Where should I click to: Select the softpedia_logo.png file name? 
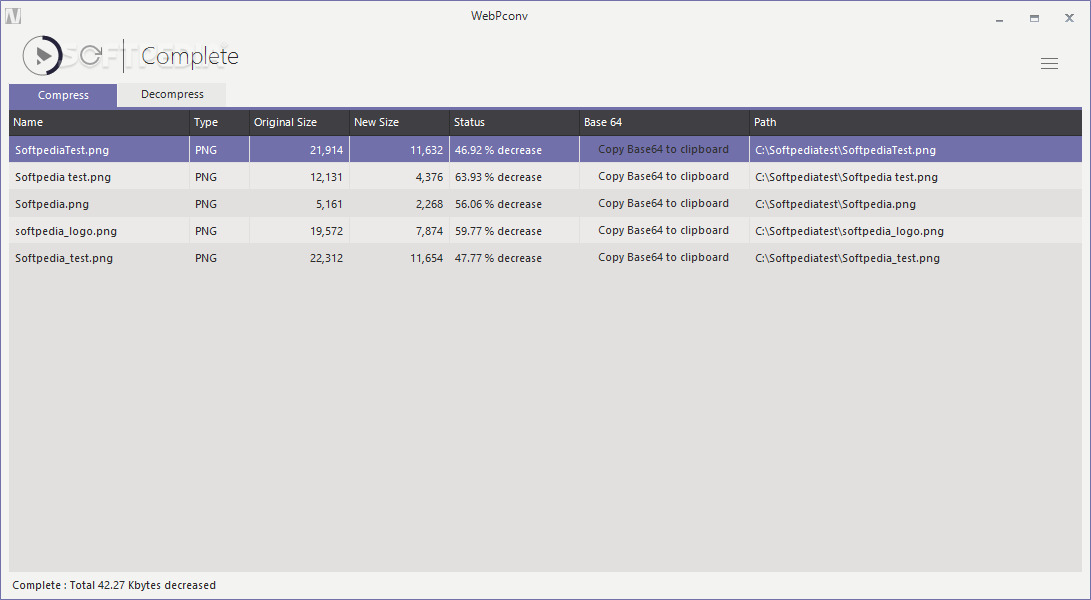65,231
